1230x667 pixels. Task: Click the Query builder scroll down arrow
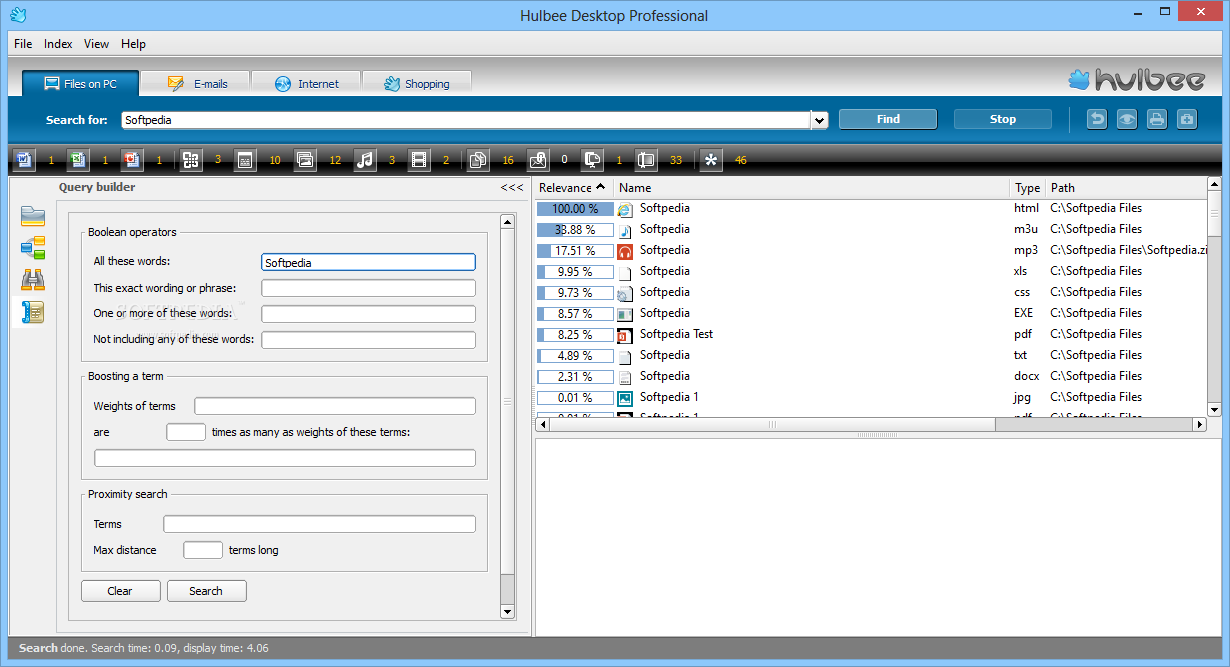pos(507,611)
